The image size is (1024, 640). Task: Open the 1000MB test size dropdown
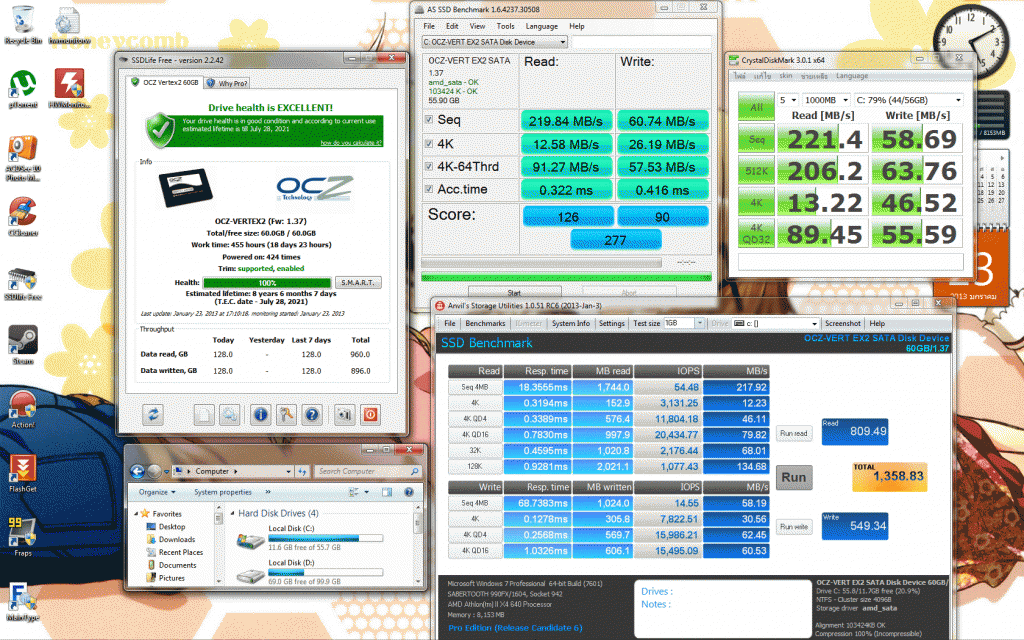826,100
